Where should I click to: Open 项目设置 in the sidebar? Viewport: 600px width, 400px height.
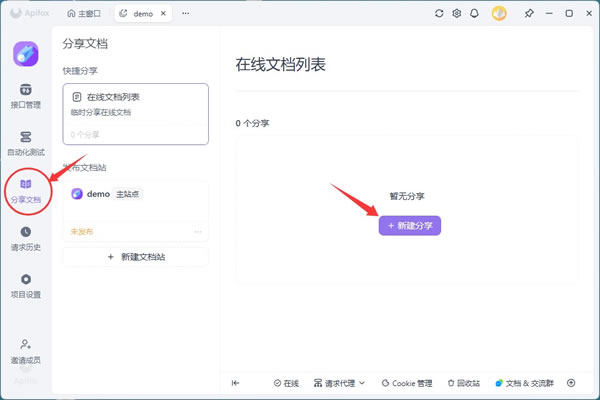[26, 286]
